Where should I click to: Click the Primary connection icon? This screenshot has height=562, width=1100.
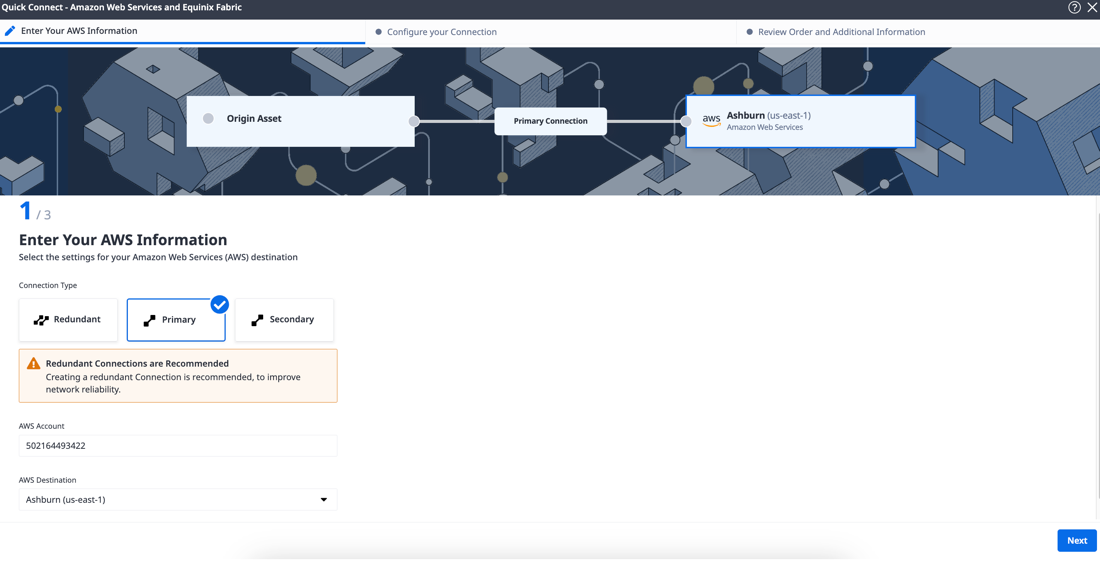149,321
